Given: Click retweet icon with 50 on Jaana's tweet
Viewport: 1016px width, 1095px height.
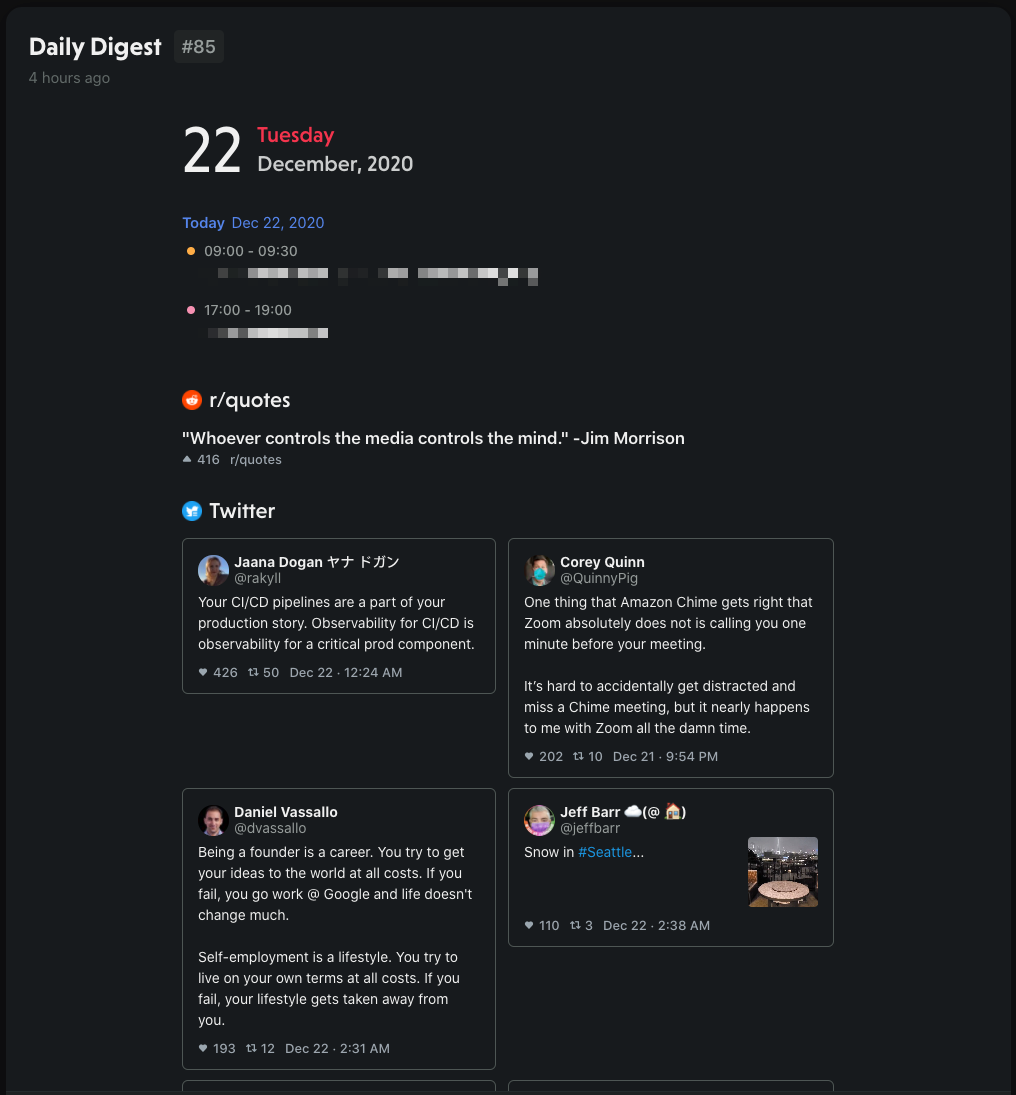Looking at the screenshot, I should [x=253, y=673].
